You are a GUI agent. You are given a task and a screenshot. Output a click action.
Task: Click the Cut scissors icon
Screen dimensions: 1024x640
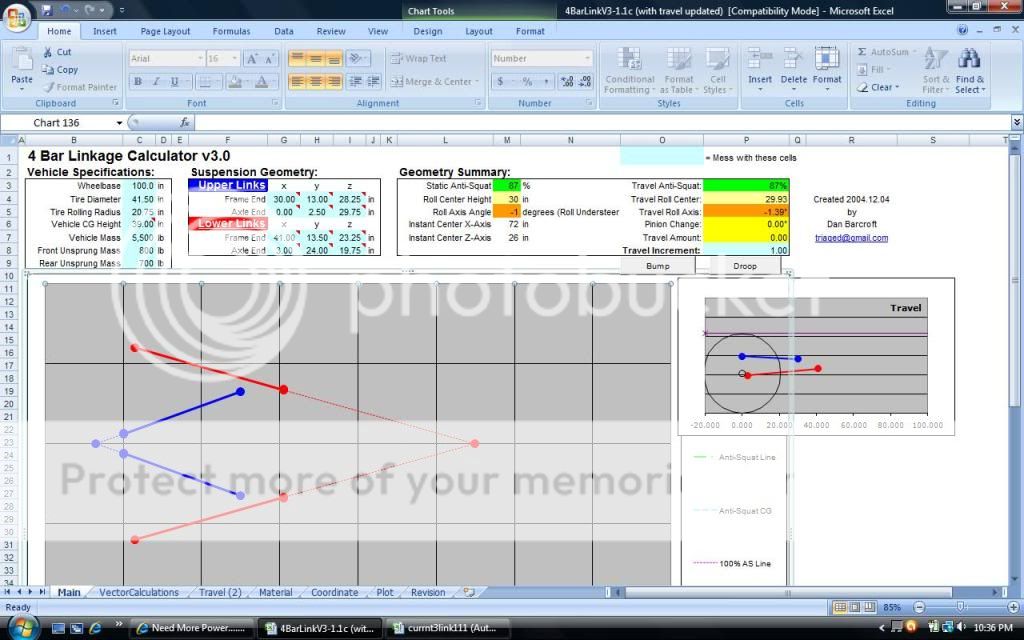pyautogui.click(x=48, y=52)
